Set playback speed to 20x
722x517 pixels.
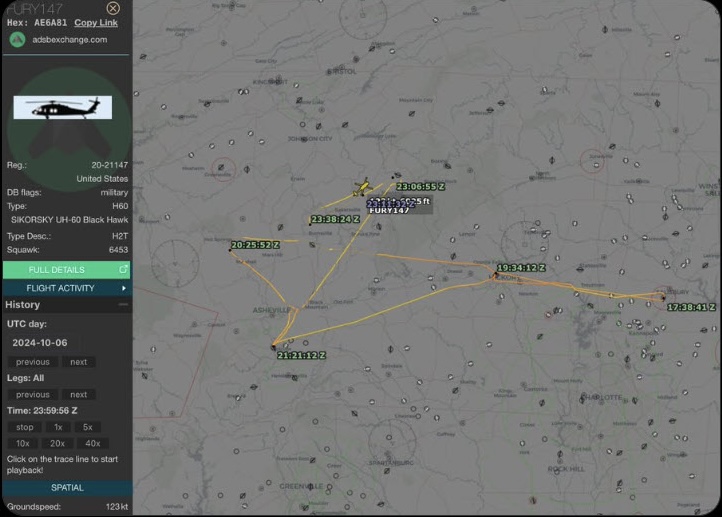57,443
